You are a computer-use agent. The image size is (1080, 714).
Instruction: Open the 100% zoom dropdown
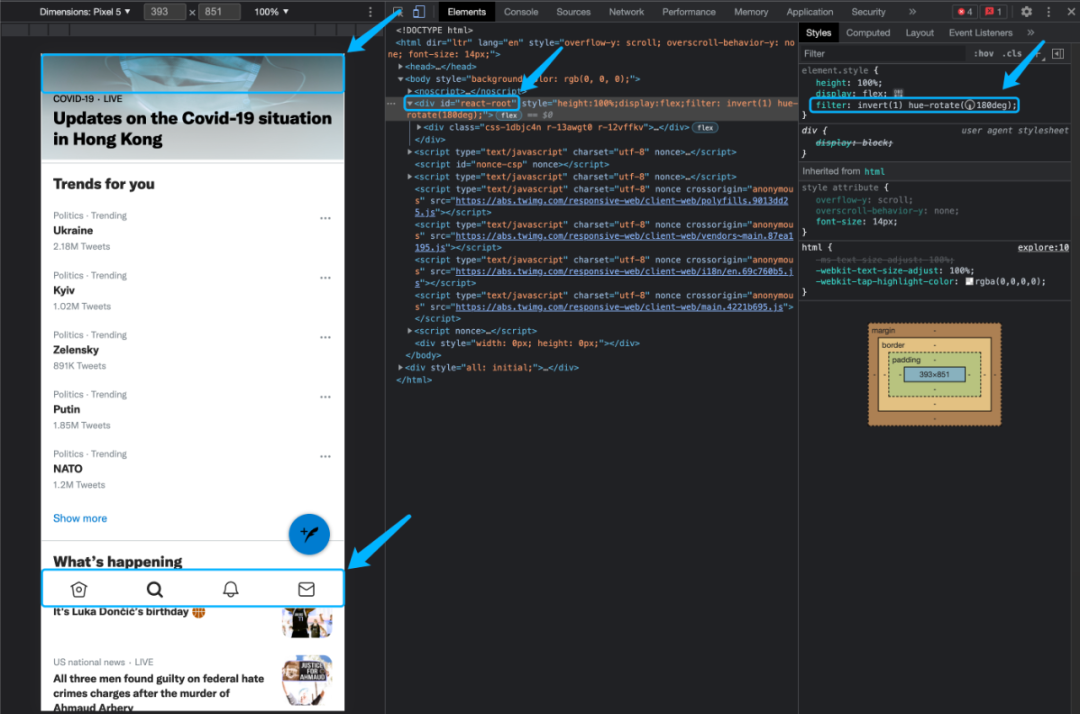click(271, 12)
